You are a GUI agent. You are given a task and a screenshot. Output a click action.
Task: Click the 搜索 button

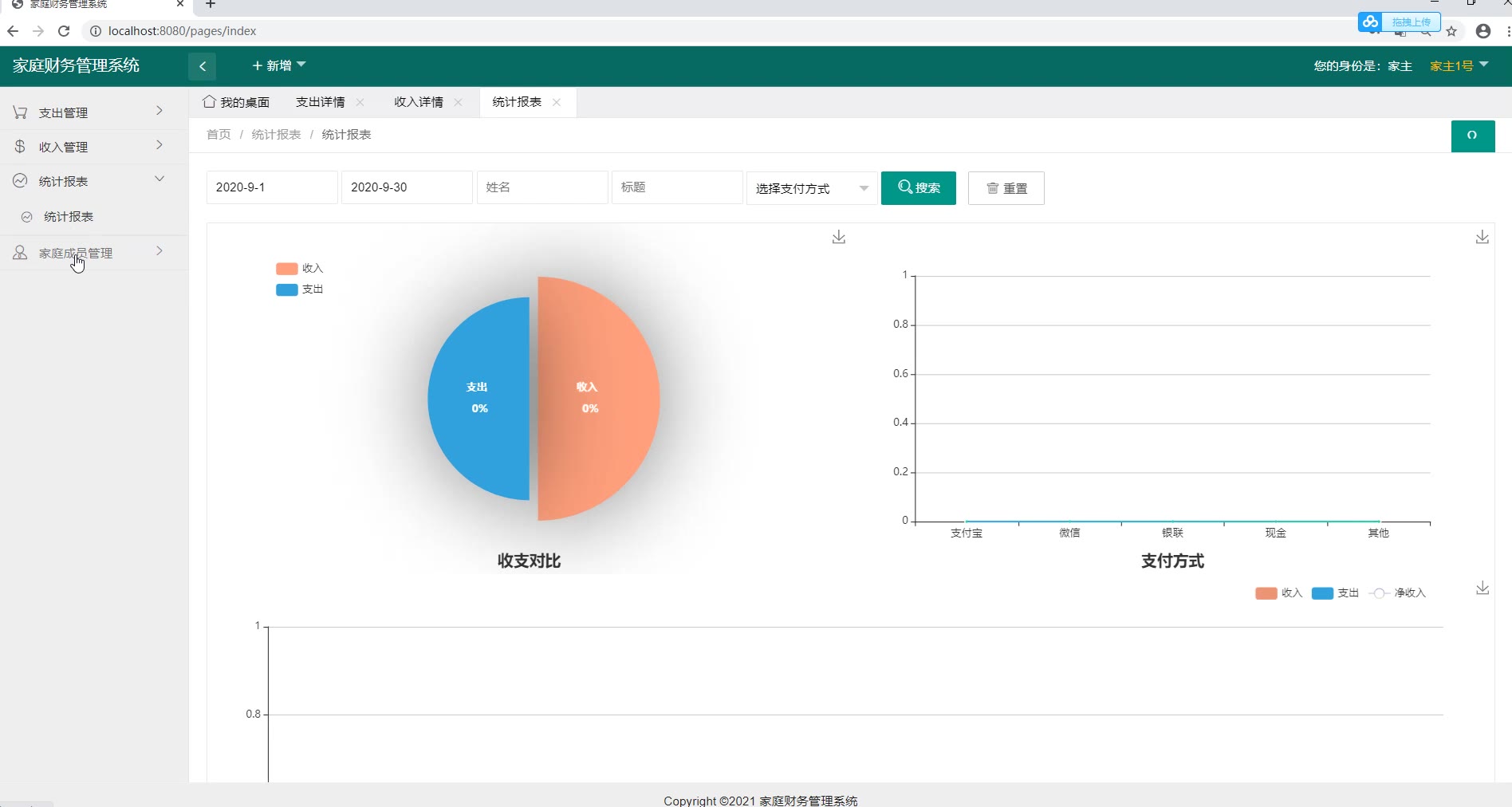[x=918, y=188]
